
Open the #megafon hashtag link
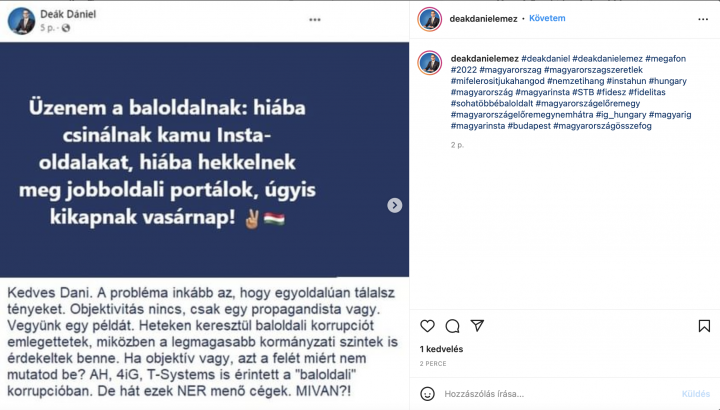(665, 59)
